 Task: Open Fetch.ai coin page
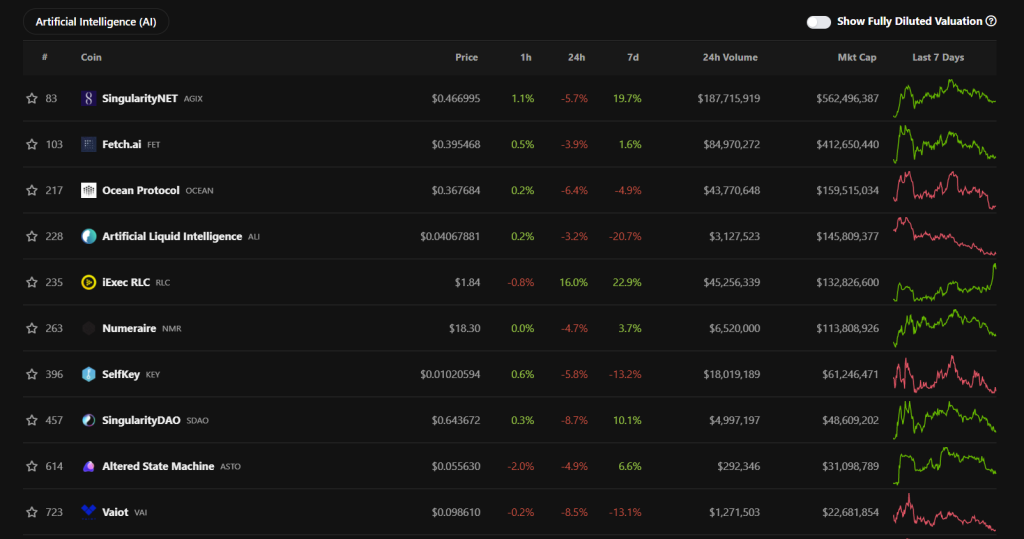tap(121, 144)
